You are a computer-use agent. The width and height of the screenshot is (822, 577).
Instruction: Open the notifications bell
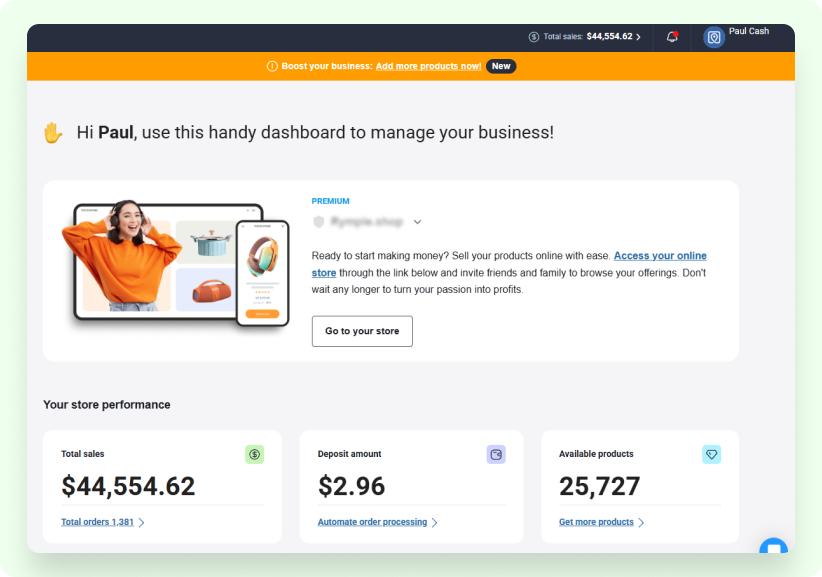pyautogui.click(x=672, y=37)
